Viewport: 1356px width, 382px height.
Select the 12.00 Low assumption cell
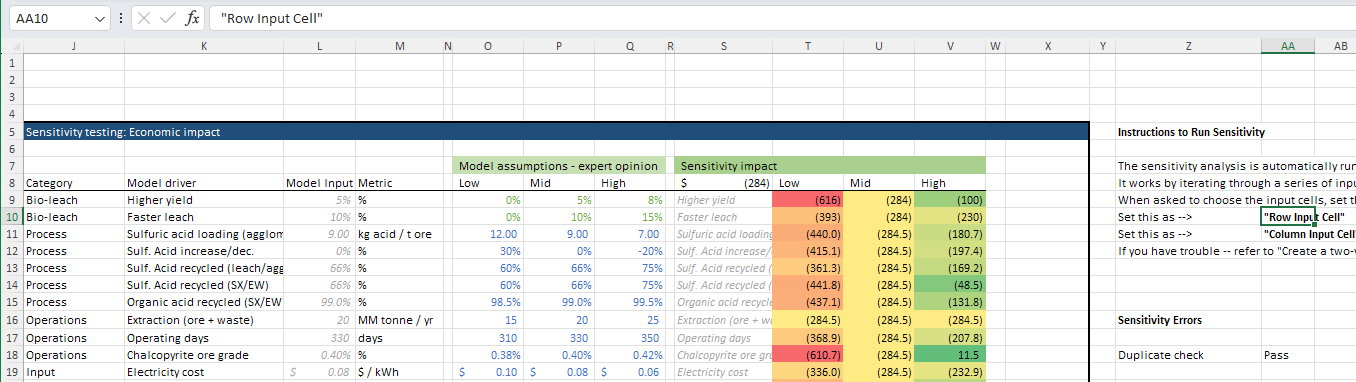click(488, 234)
